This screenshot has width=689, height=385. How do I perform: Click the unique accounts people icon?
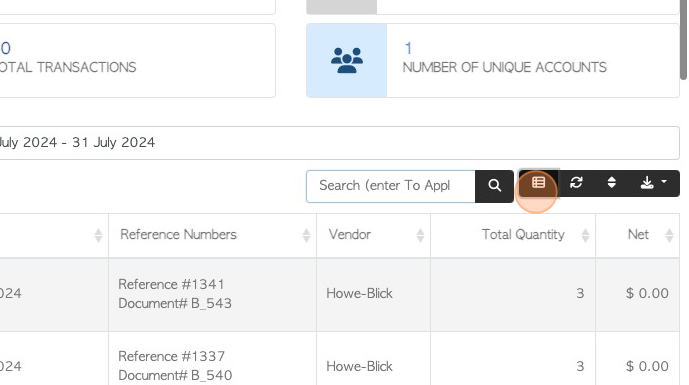(347, 61)
